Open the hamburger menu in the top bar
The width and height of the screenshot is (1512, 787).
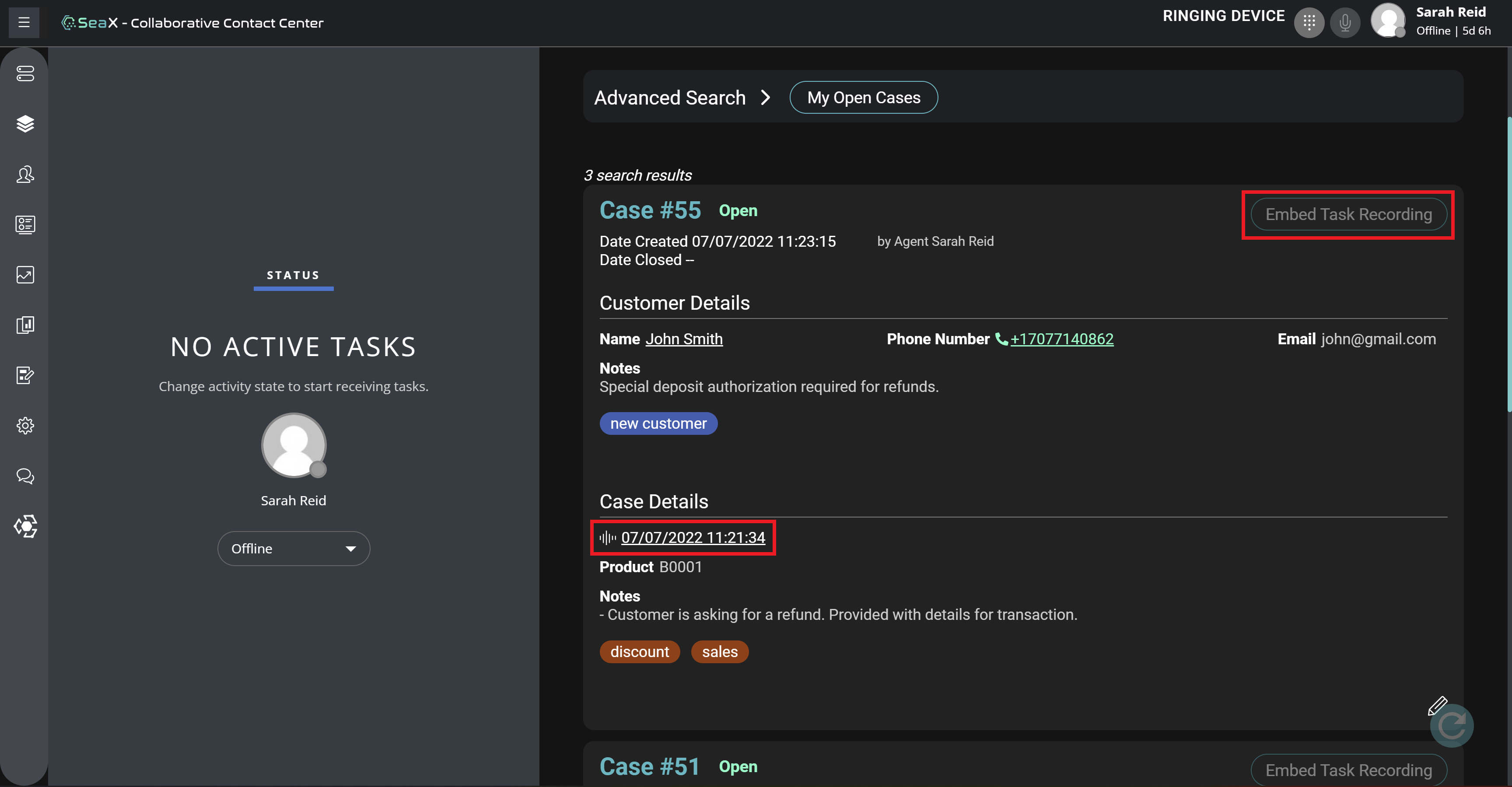[x=24, y=22]
